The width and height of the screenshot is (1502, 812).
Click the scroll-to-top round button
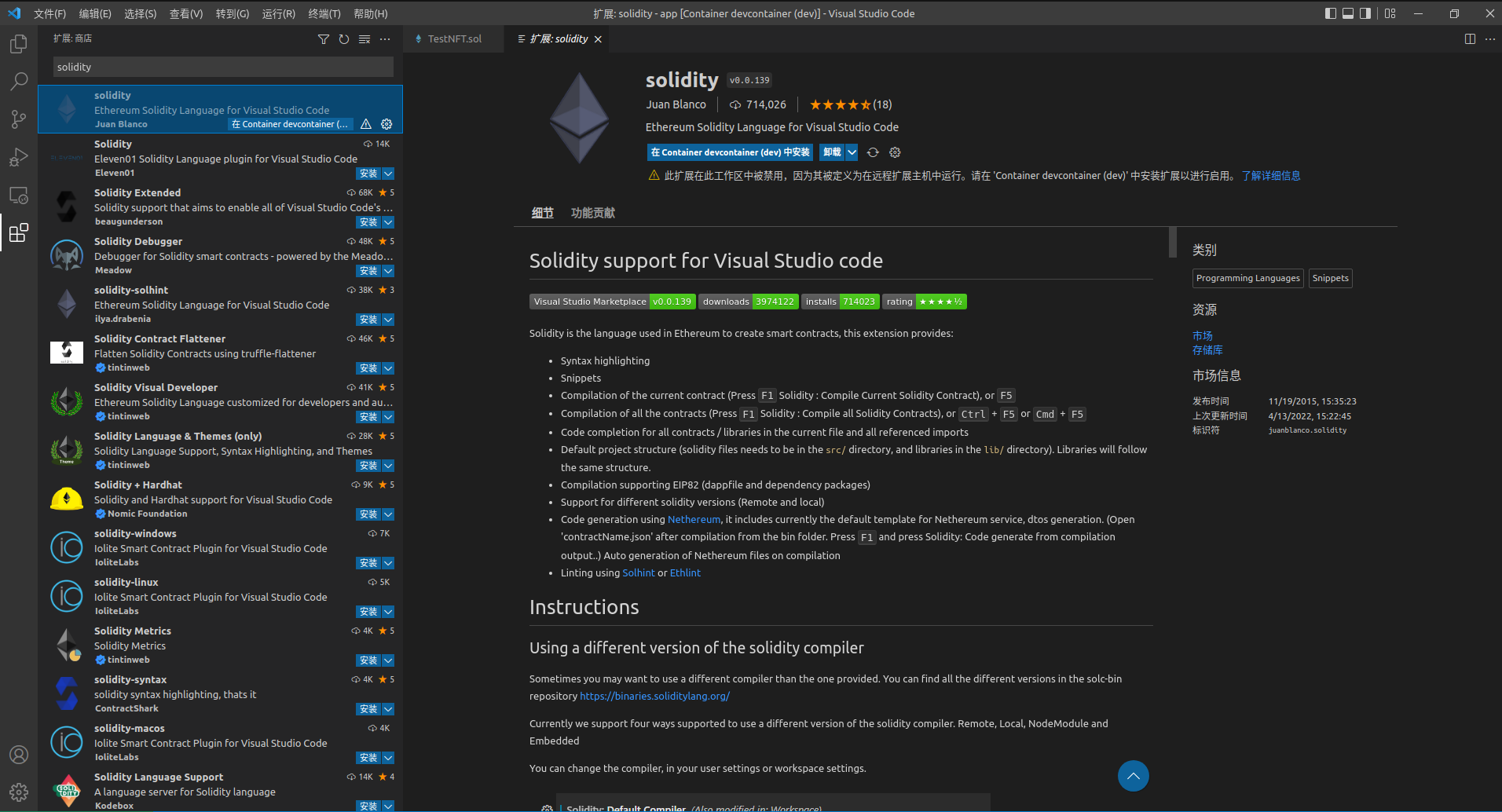[x=1133, y=776]
